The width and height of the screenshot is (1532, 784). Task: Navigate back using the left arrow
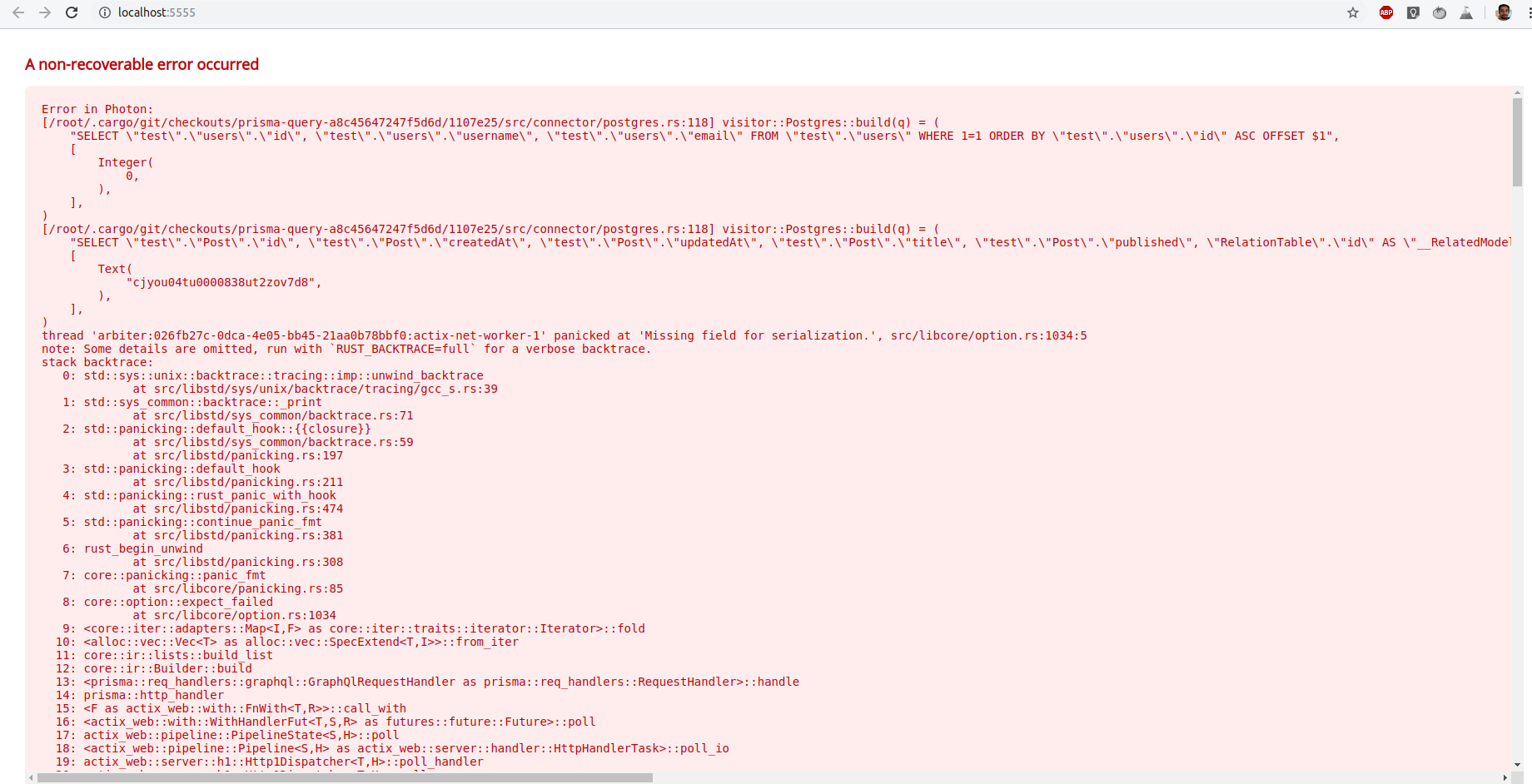click(x=18, y=12)
